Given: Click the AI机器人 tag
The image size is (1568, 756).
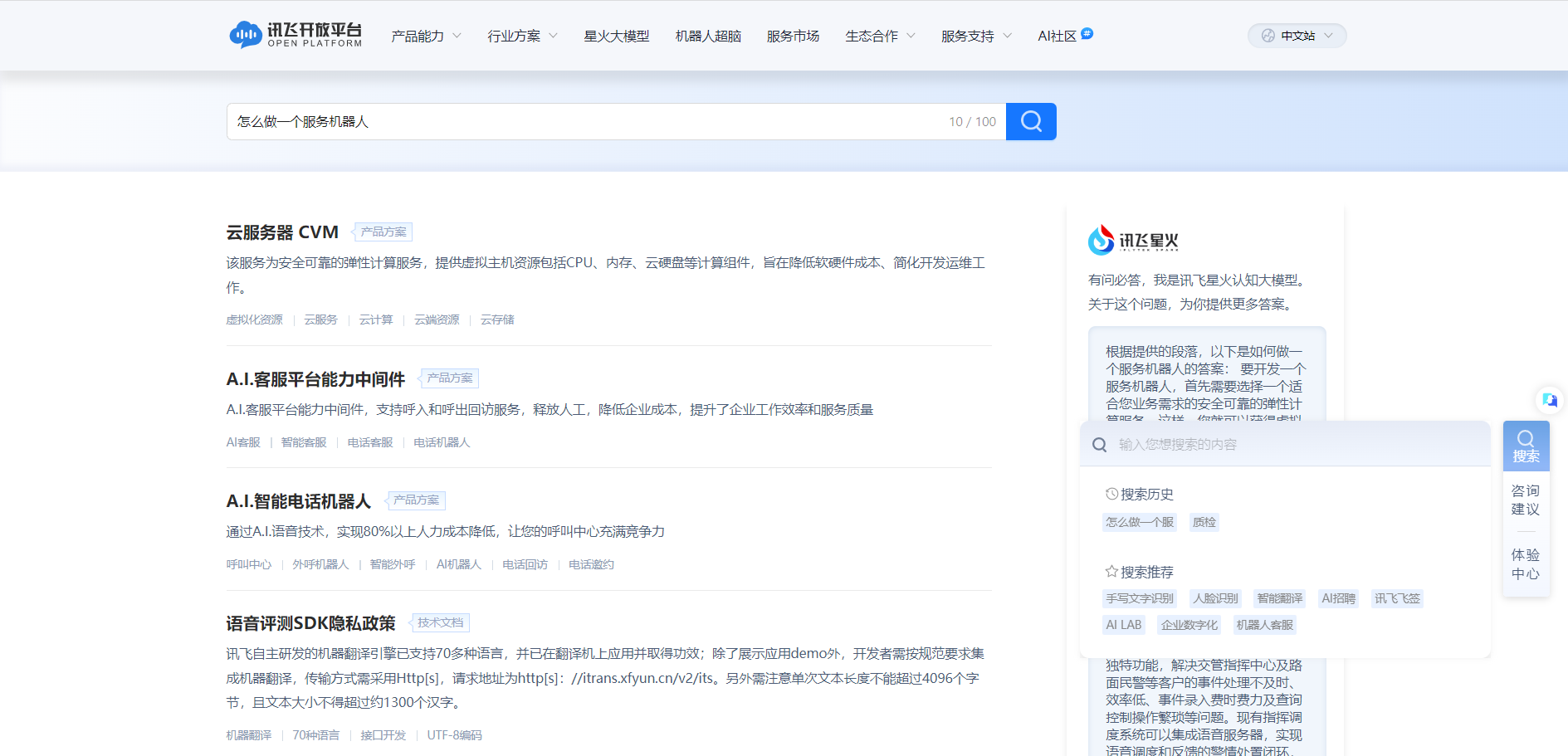Looking at the screenshot, I should 459,564.
